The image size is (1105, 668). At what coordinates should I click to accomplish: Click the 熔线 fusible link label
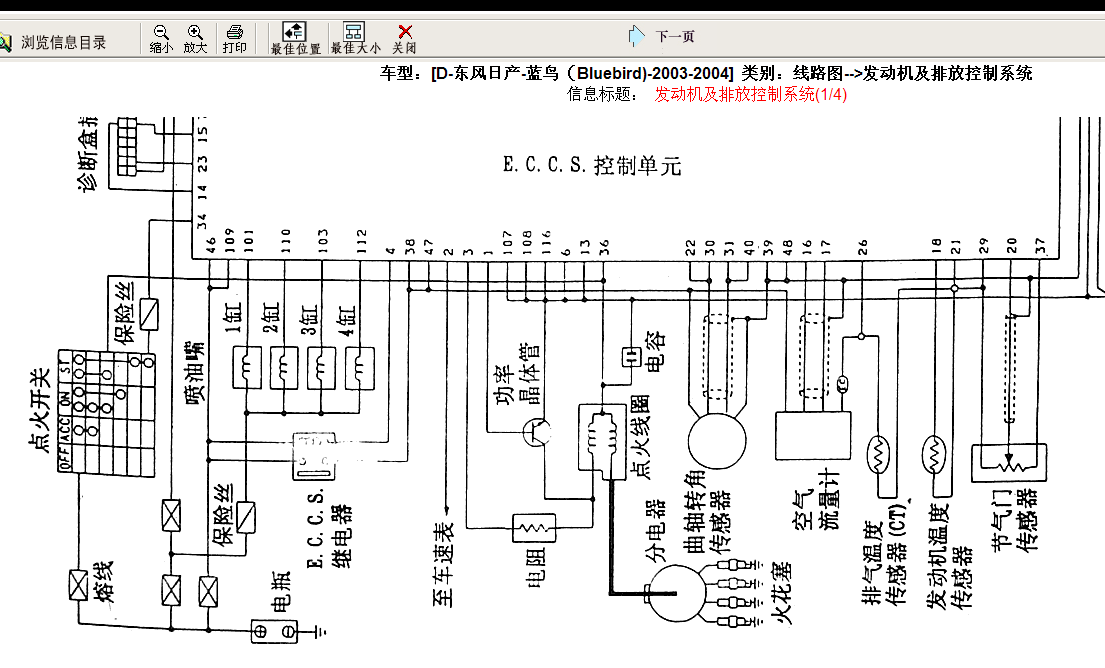(x=103, y=581)
